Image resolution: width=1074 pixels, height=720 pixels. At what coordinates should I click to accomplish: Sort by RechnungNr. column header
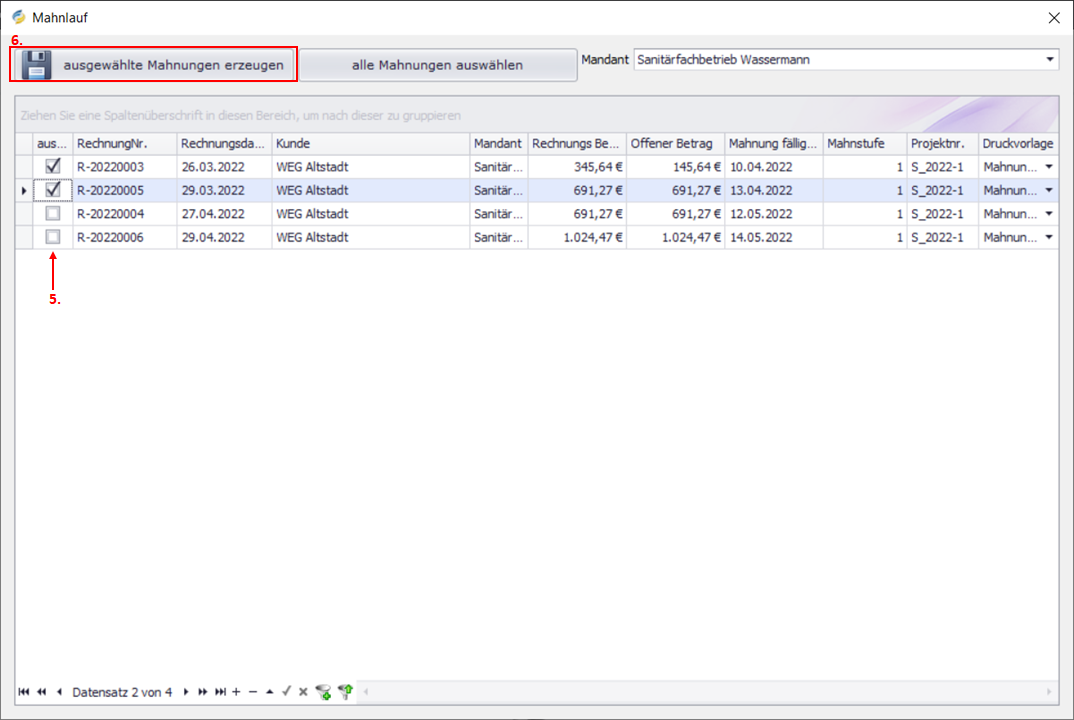point(124,144)
